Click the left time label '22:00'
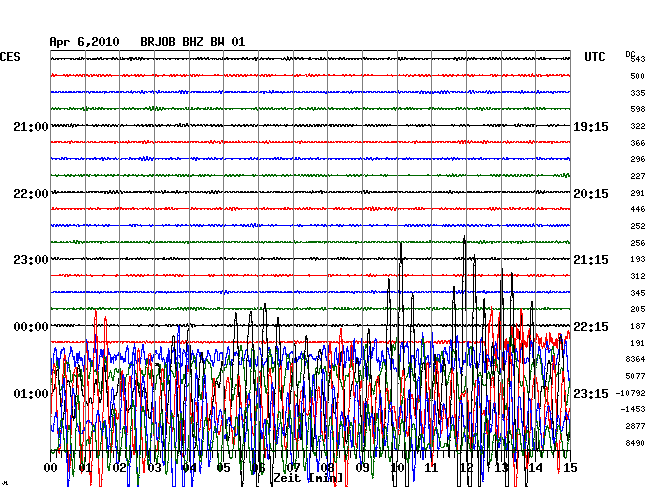The height and width of the screenshot is (494, 650). (x=31, y=194)
